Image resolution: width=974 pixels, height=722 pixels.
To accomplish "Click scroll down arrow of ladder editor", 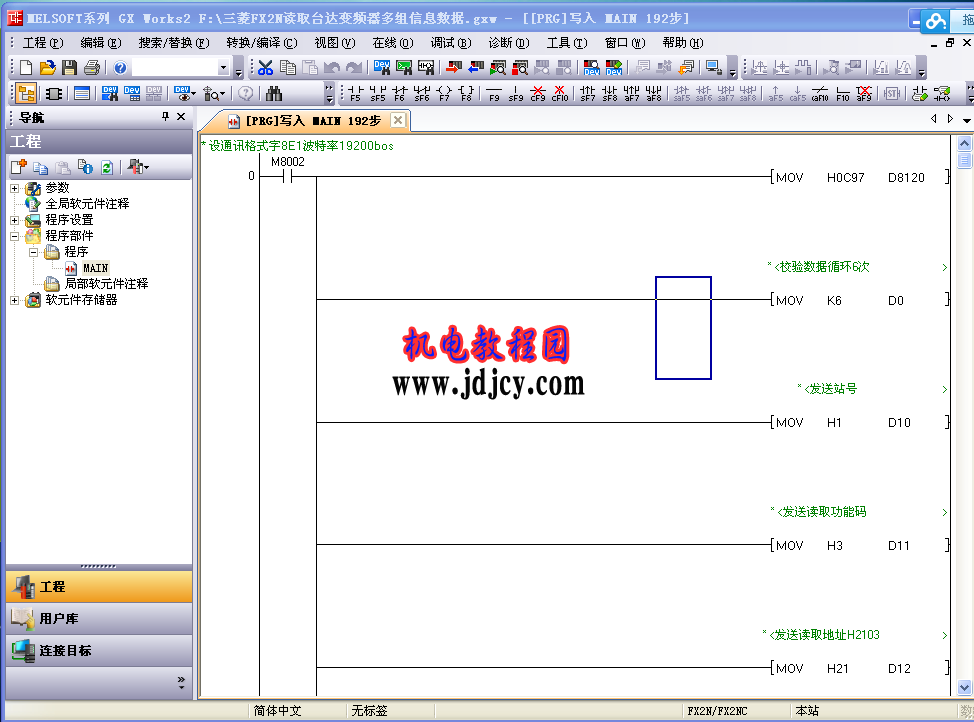I will [x=964, y=687].
